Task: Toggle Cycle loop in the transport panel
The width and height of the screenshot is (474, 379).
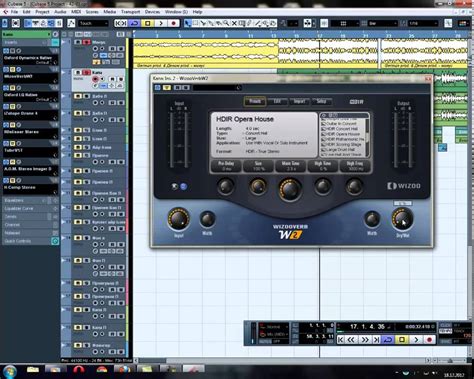Action: [388, 340]
